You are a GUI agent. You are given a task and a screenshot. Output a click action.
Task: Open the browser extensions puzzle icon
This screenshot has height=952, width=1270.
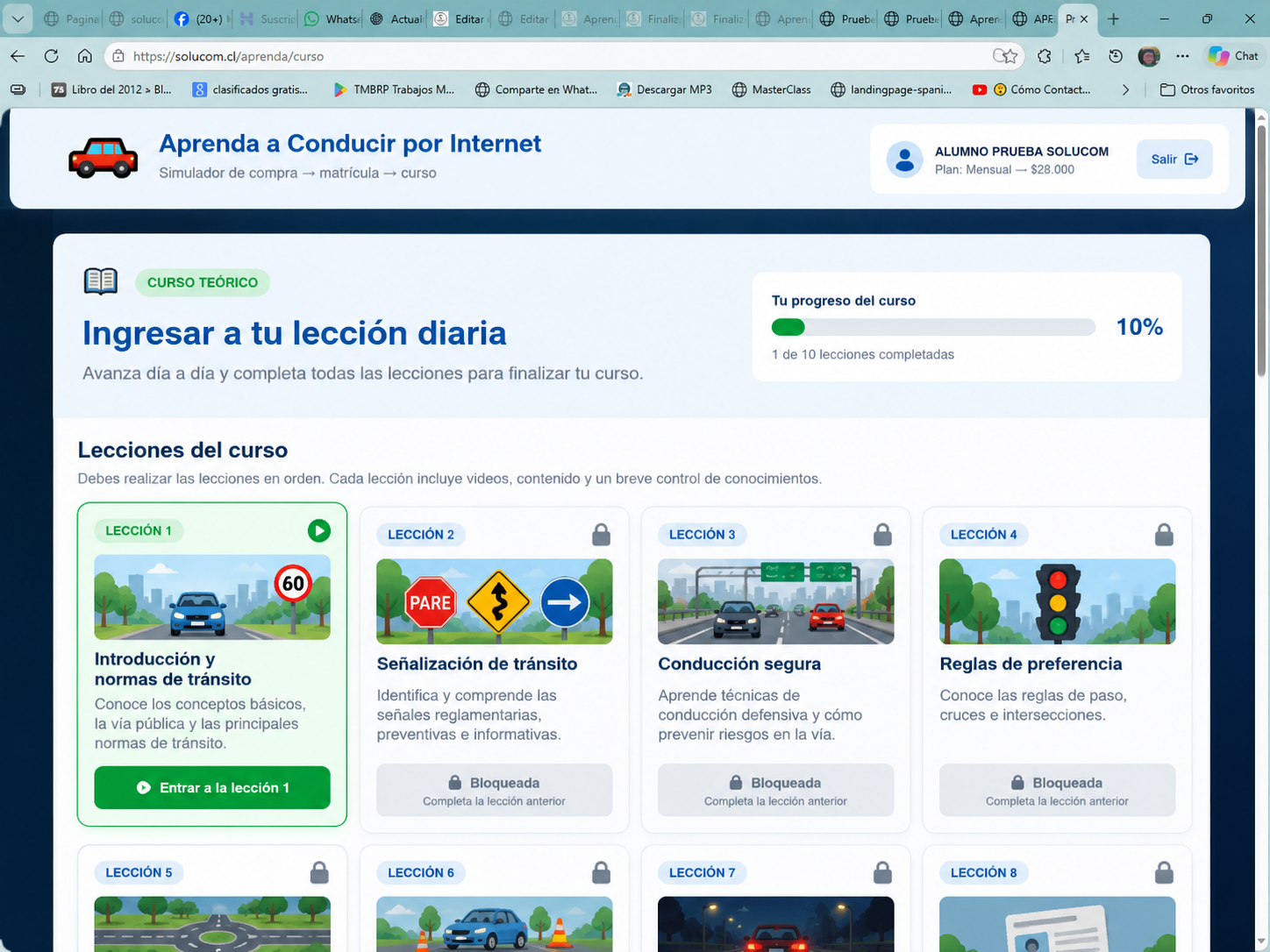tap(1044, 56)
